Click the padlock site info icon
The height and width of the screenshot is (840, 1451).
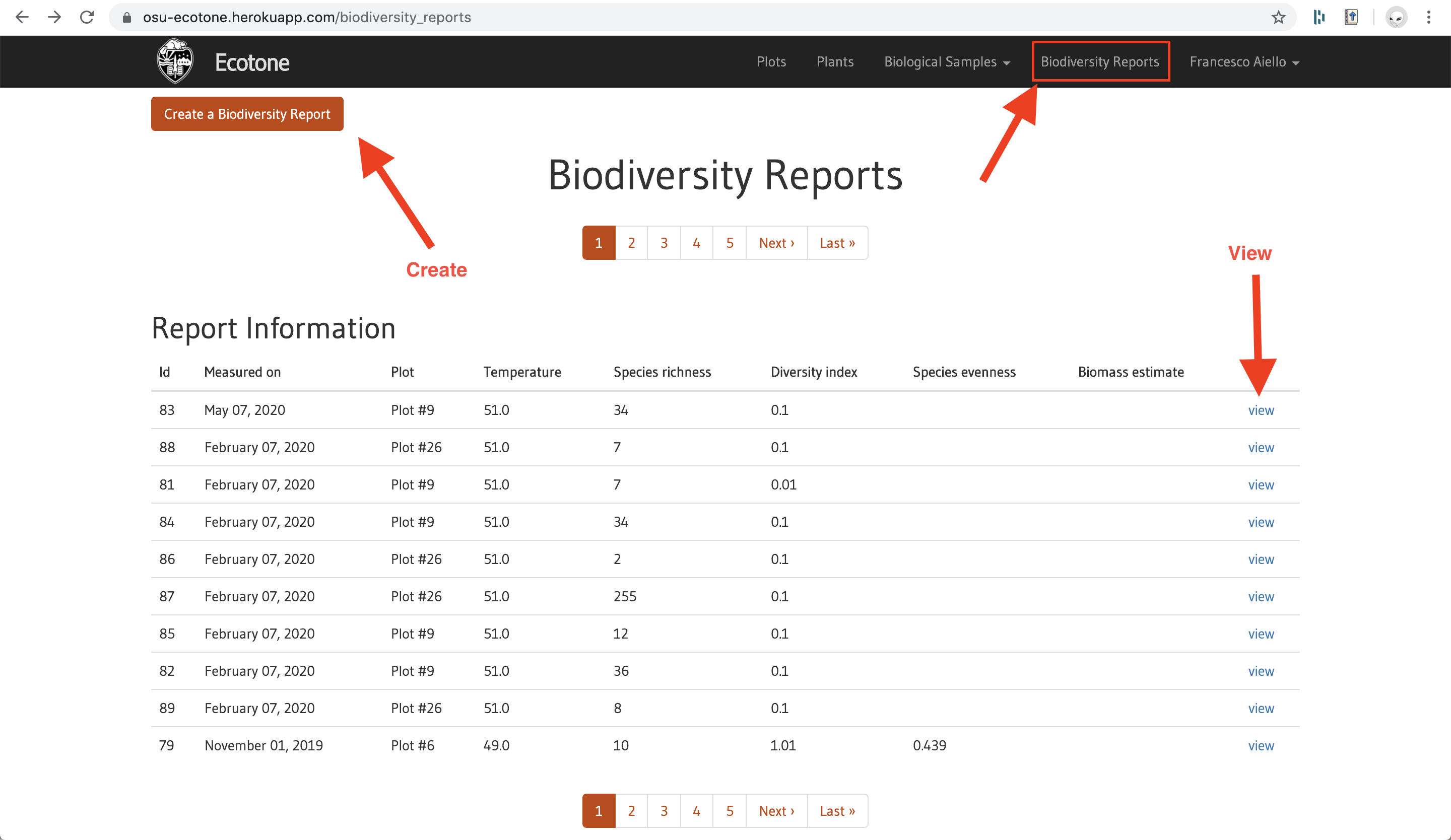tap(126, 17)
